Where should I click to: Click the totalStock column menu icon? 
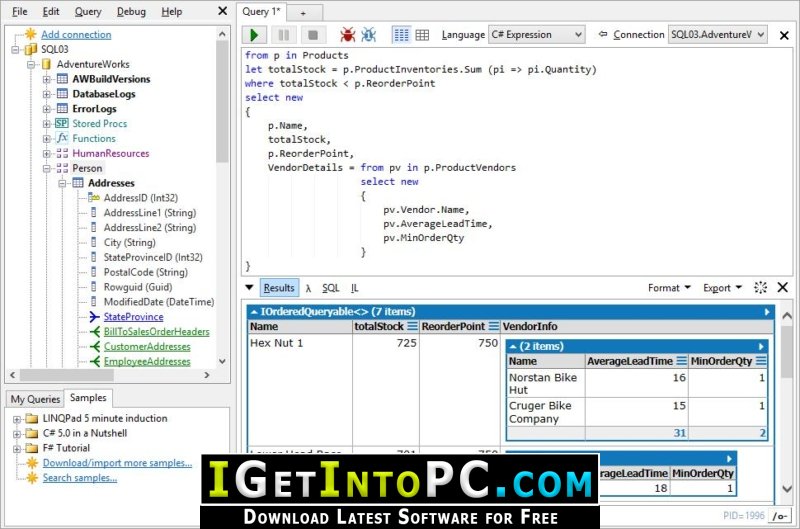pos(411,327)
